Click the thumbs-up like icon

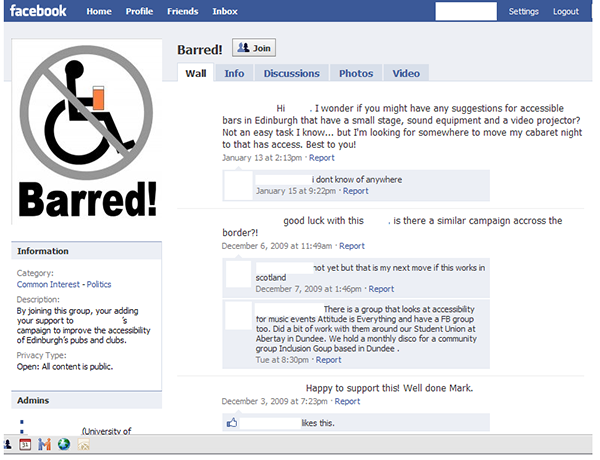[x=232, y=422]
